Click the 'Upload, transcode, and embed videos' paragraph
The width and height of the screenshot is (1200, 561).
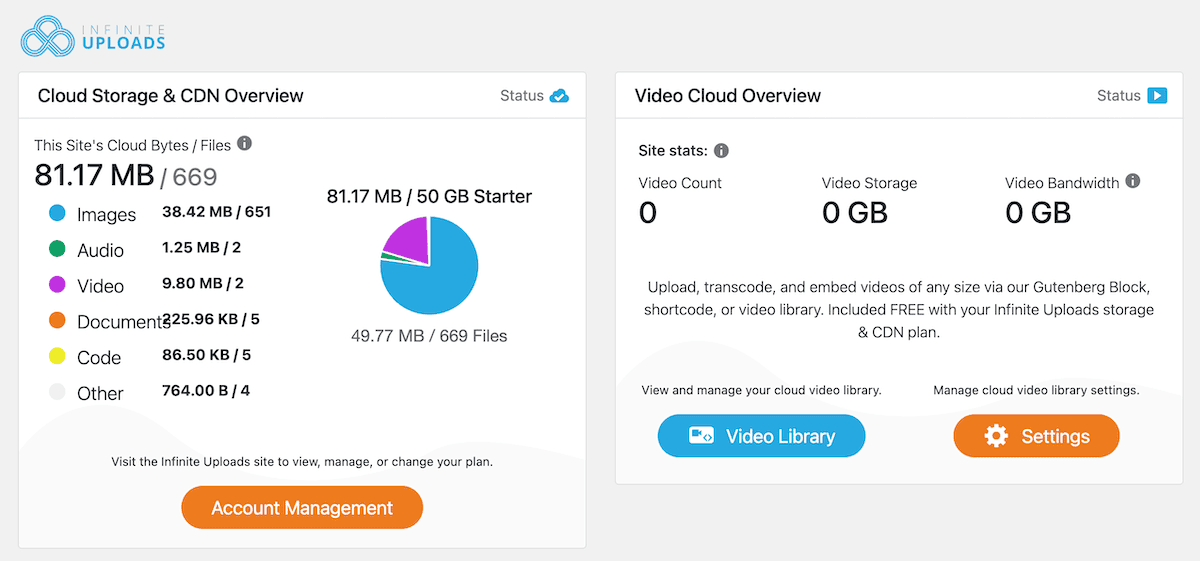click(899, 310)
